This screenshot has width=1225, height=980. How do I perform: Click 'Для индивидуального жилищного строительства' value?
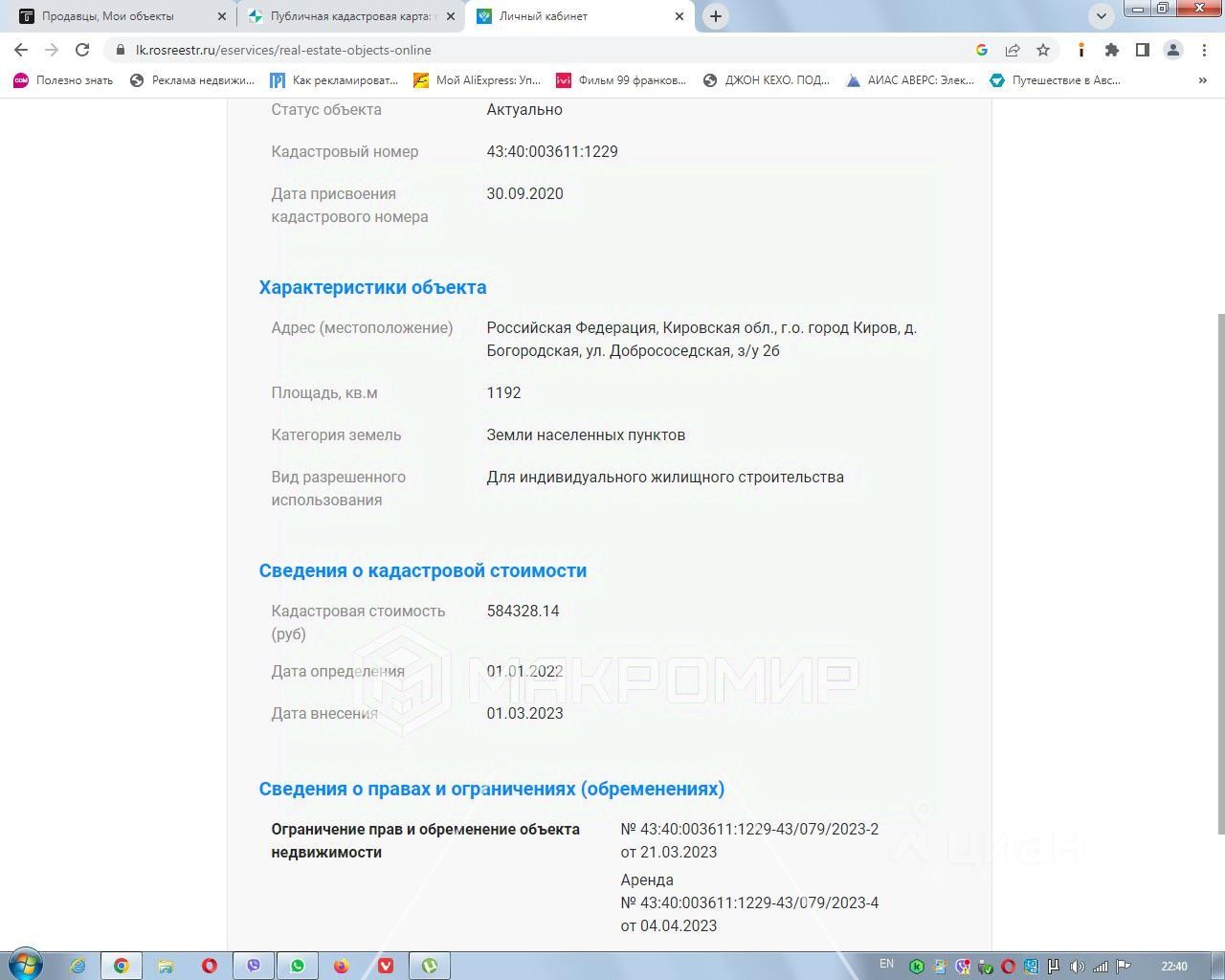[665, 477]
